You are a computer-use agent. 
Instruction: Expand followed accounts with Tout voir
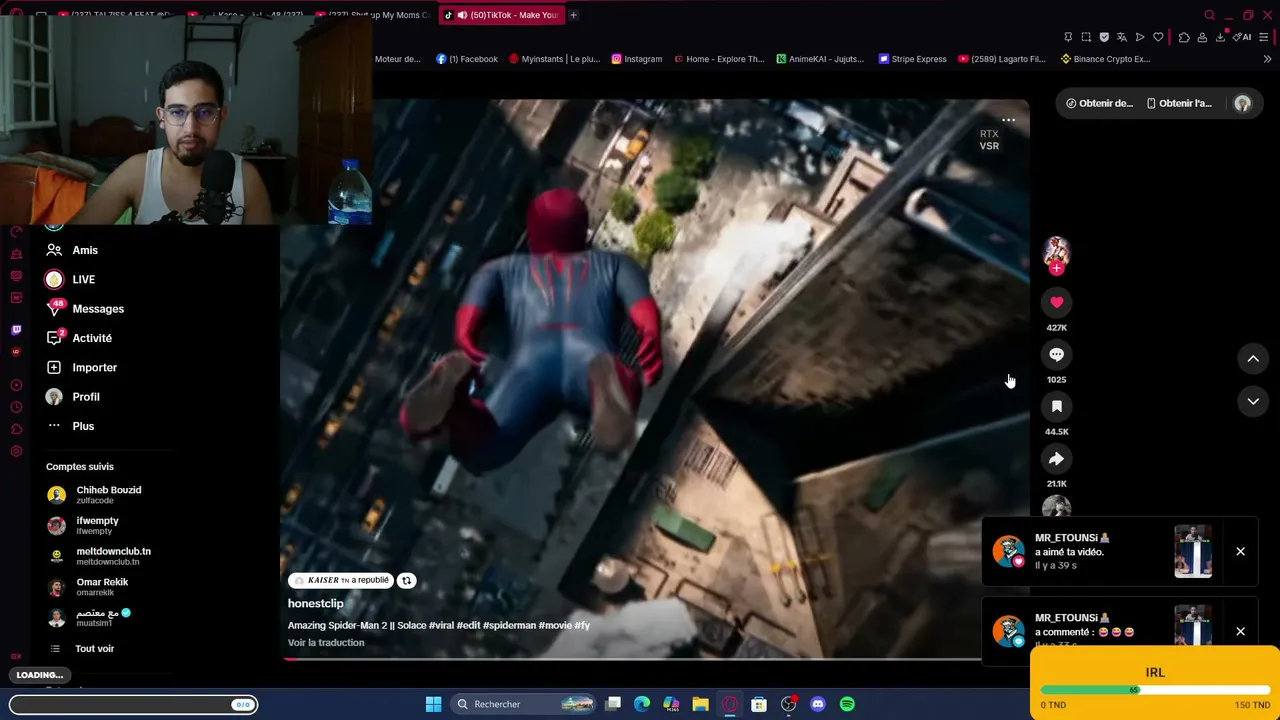tap(95, 649)
